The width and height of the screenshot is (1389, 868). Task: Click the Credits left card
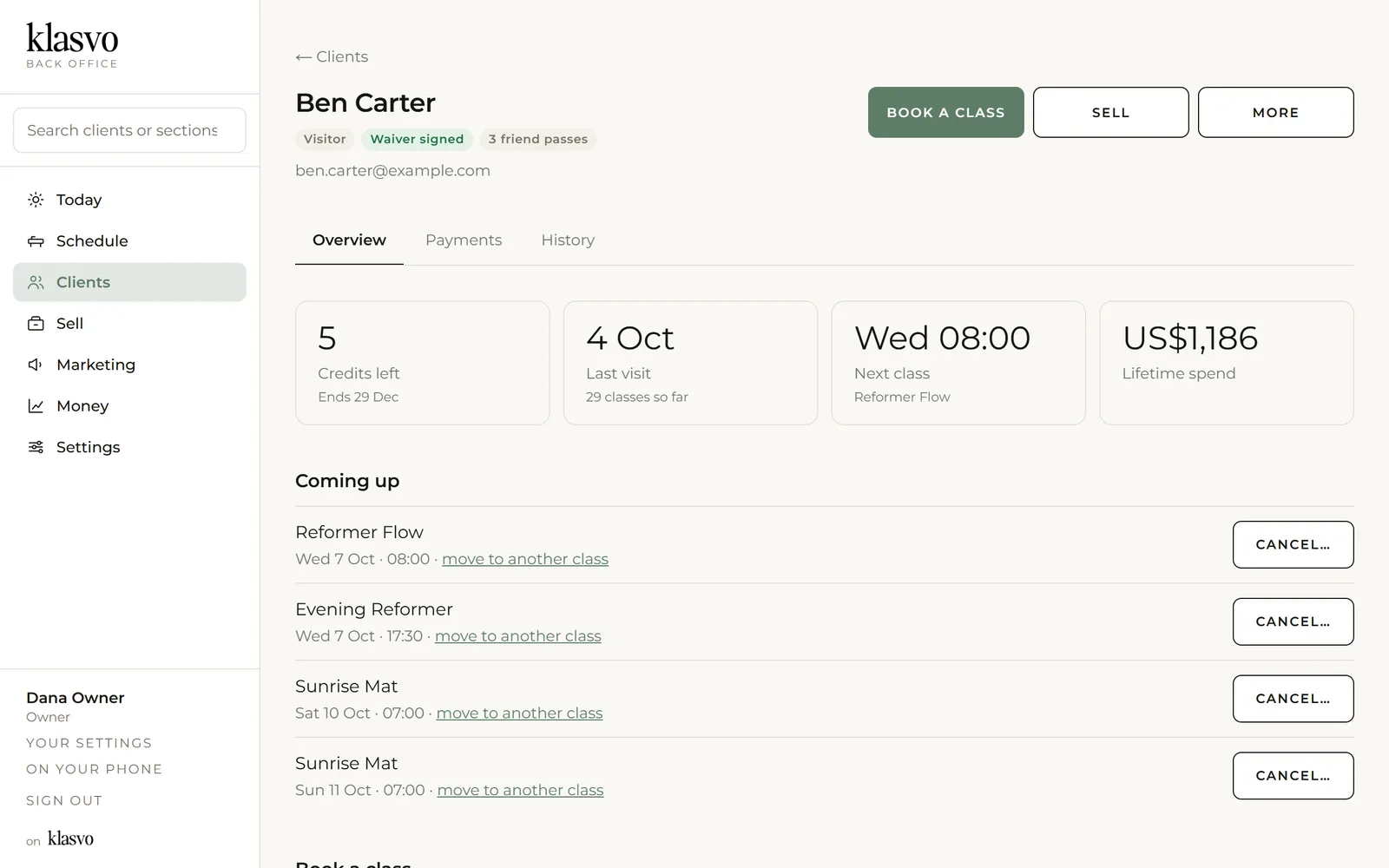tap(423, 363)
